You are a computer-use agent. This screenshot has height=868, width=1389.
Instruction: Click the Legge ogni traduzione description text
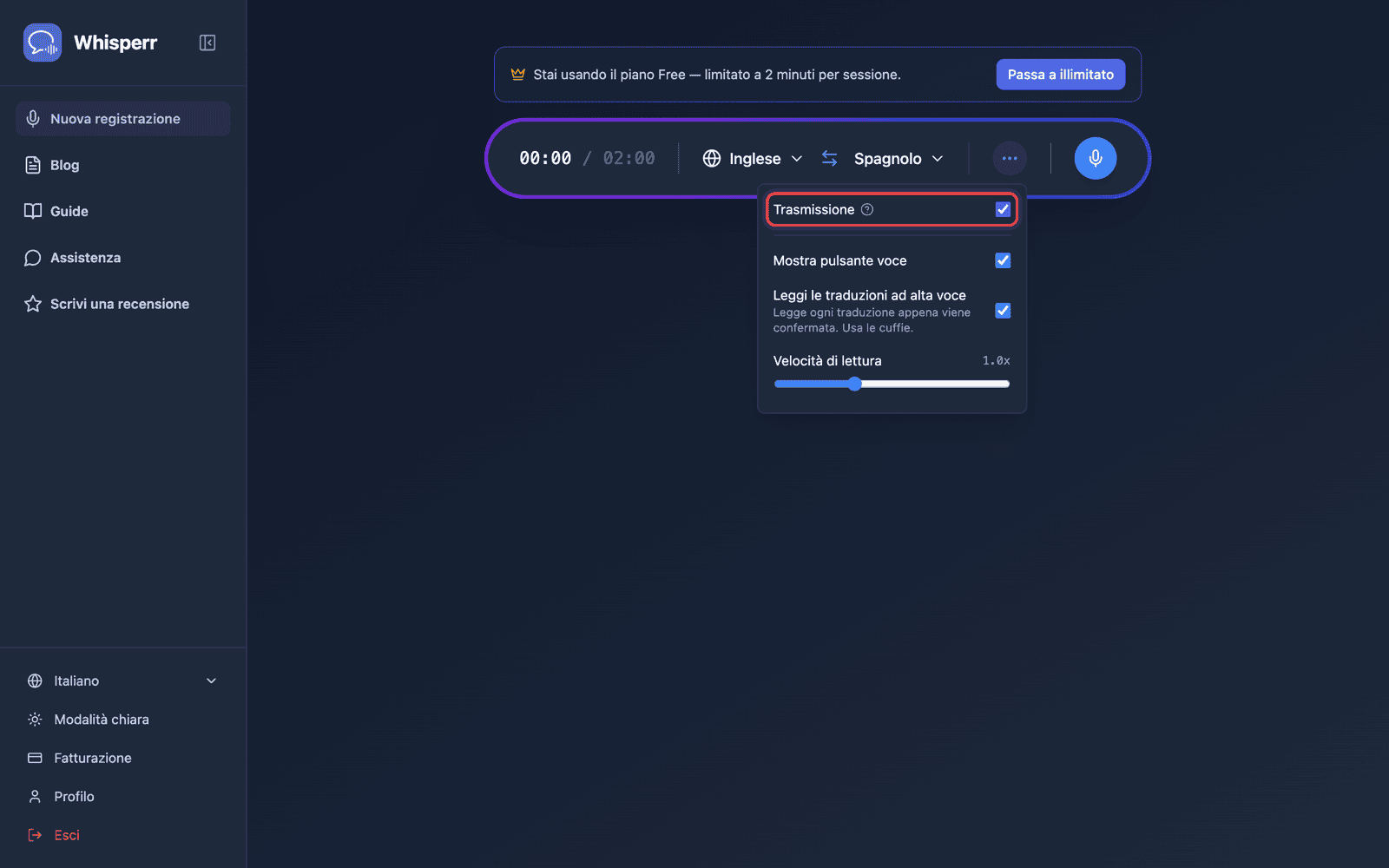click(872, 320)
